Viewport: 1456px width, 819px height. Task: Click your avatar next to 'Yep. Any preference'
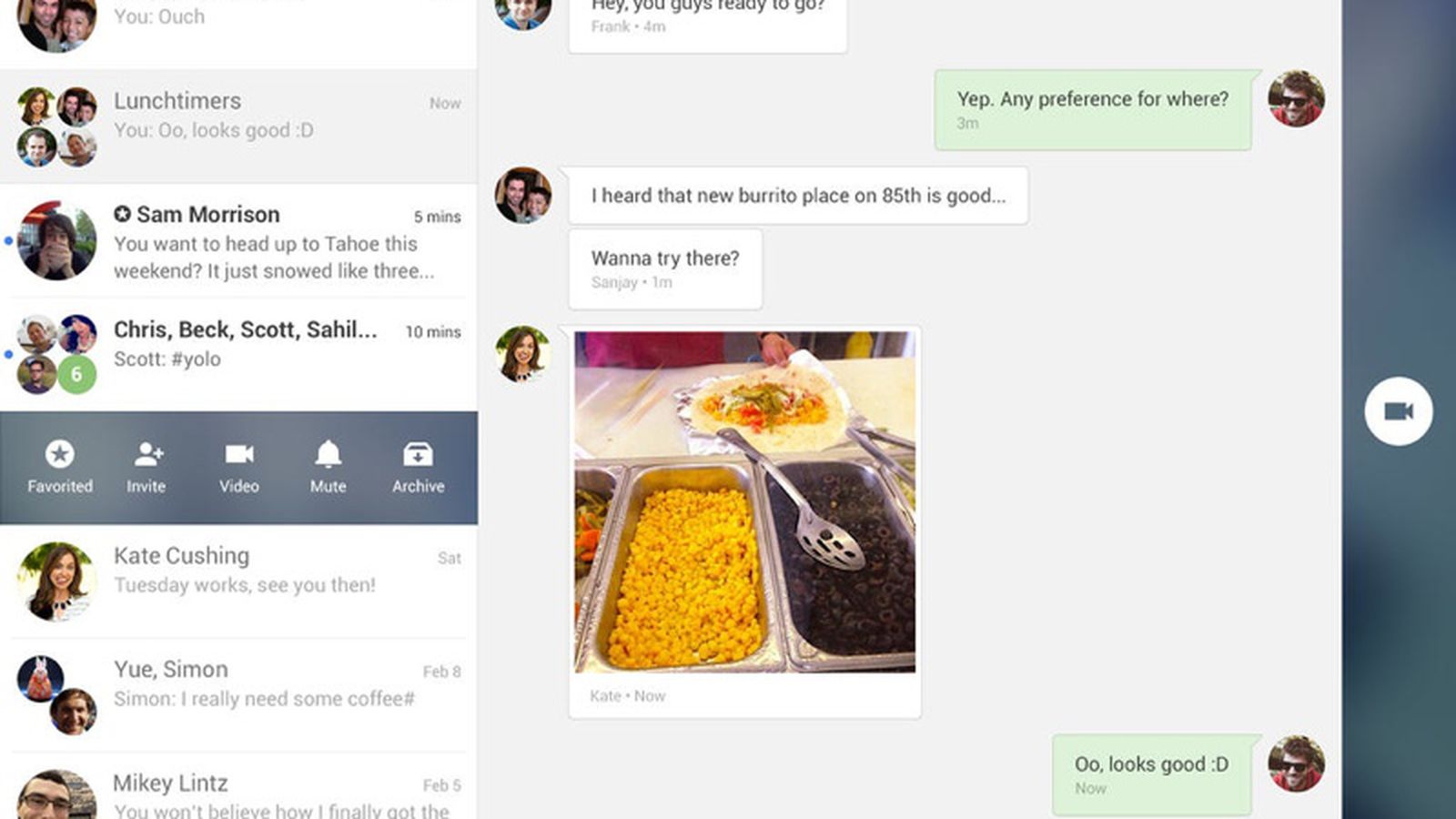(x=1296, y=98)
